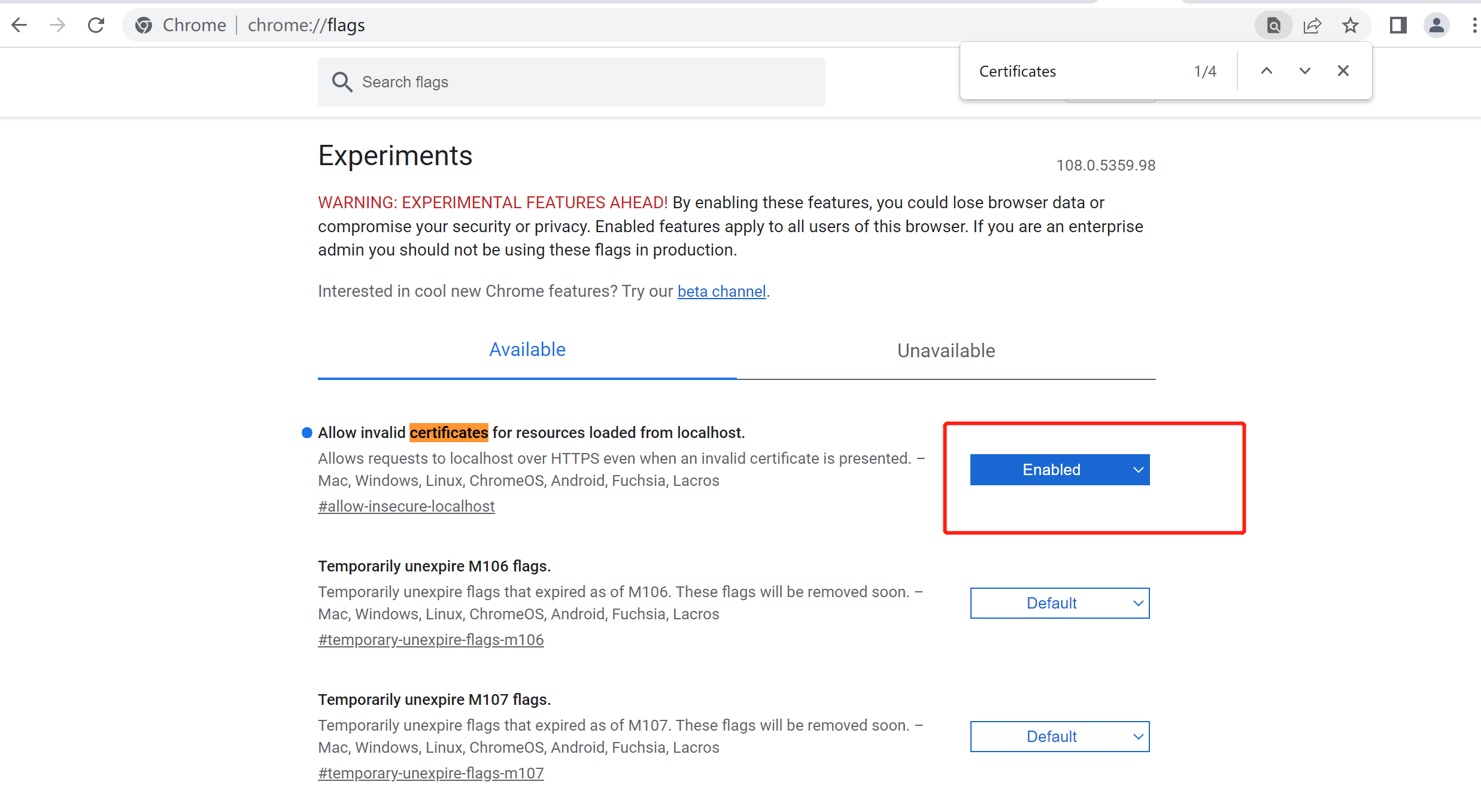Open the Enabled dropdown for allow-insecure-localhost
The width and height of the screenshot is (1481, 812).
(x=1060, y=470)
